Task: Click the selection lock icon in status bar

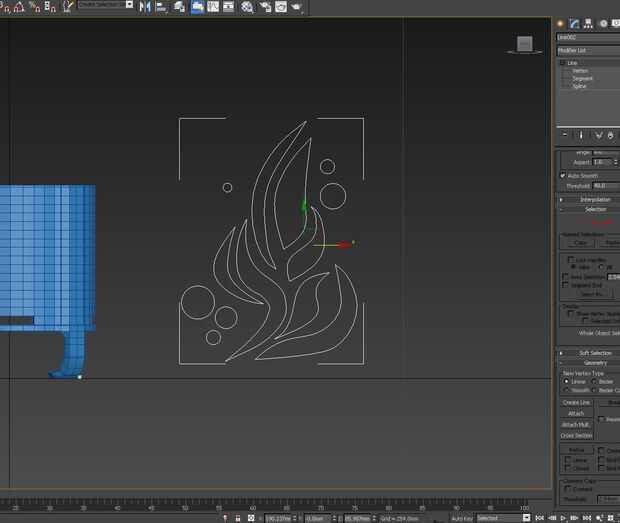Action: [236, 518]
